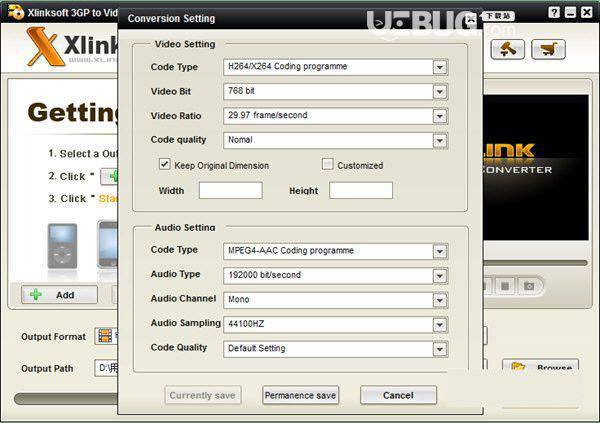
Task: Close the Conversion Setting dialog
Action: pyautogui.click(x=471, y=18)
